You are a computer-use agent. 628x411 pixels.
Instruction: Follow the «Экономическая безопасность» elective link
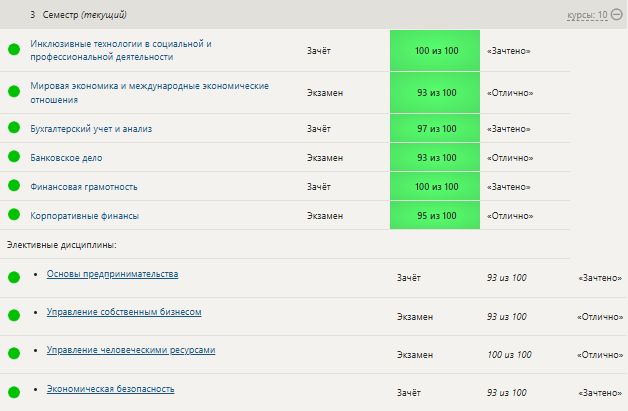(x=111, y=389)
